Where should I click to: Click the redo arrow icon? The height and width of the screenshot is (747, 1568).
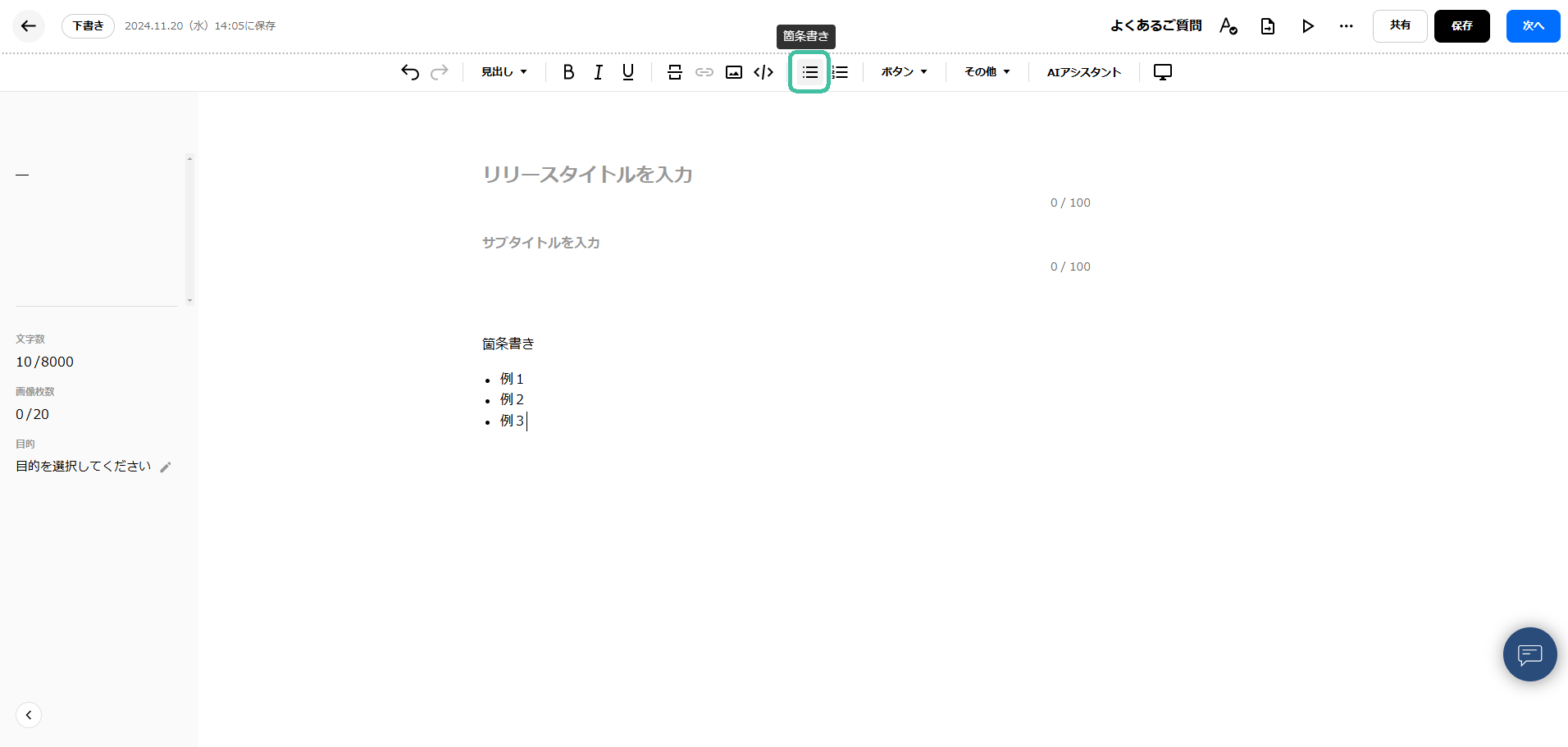pyautogui.click(x=440, y=72)
